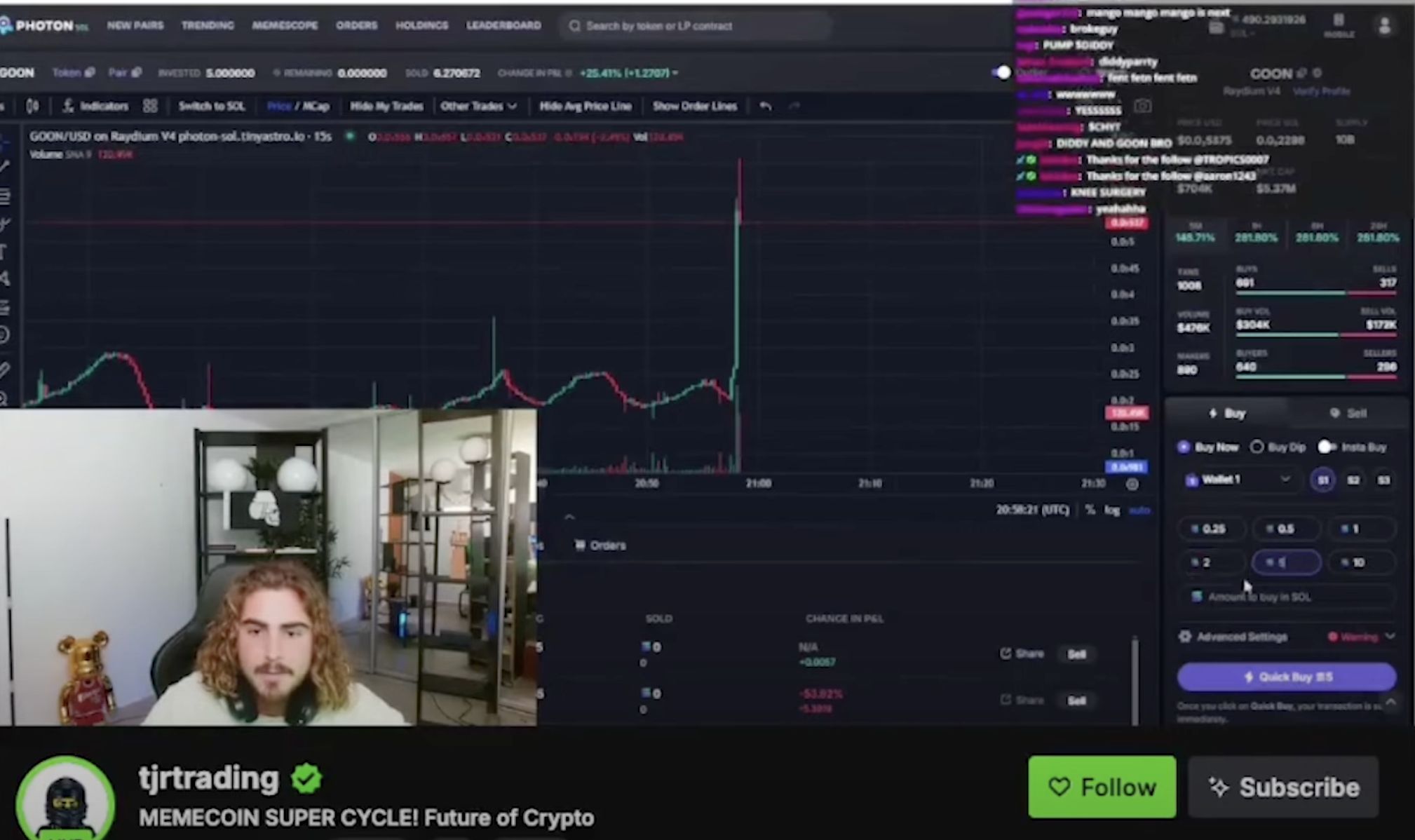Toggle the Buy Now radio button
The image size is (1415, 840).
point(1188,447)
